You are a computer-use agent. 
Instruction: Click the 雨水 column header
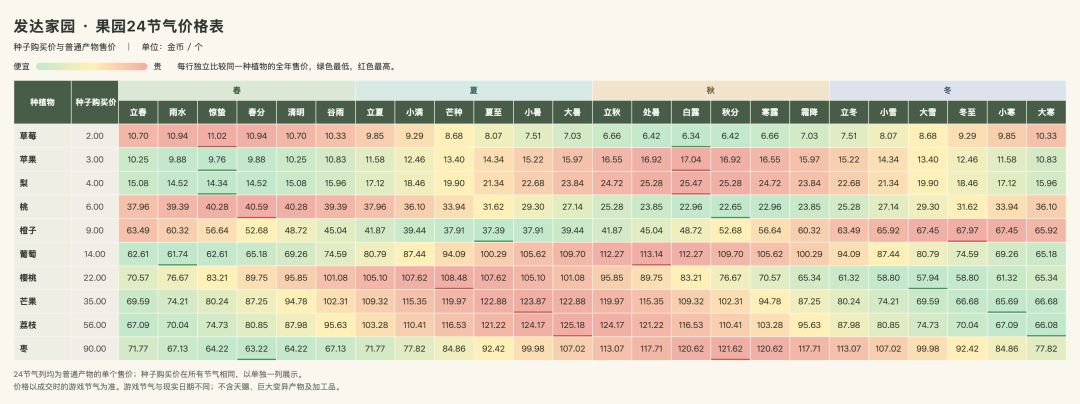click(x=178, y=112)
